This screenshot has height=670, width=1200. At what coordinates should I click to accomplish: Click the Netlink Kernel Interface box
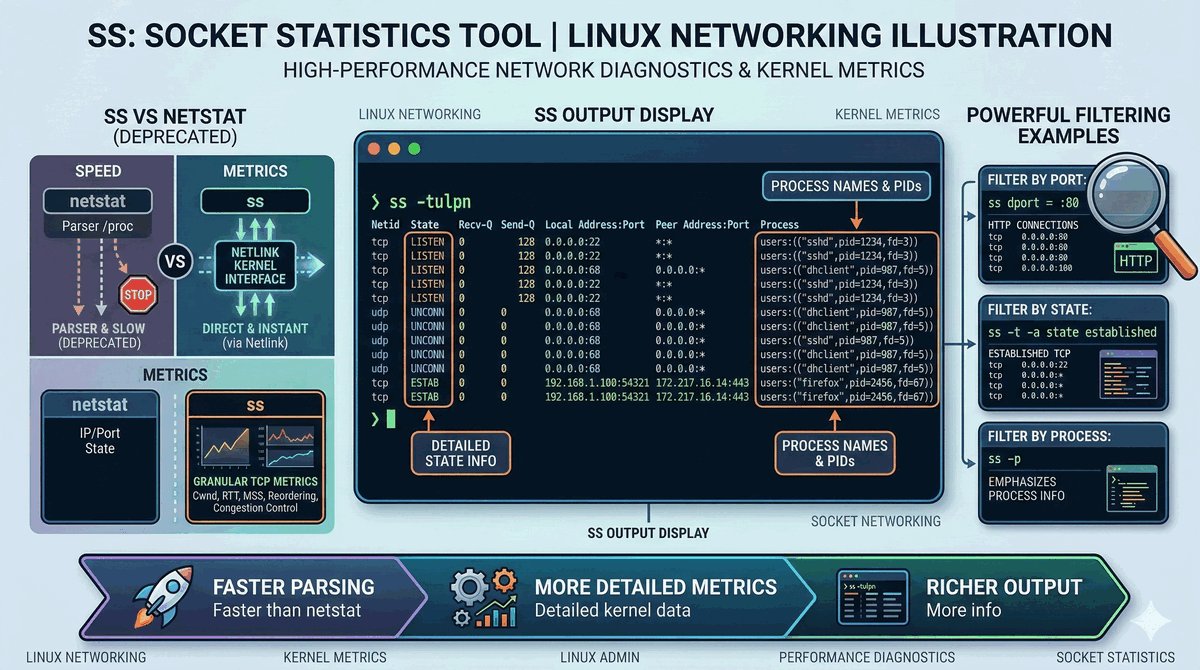pos(256,265)
